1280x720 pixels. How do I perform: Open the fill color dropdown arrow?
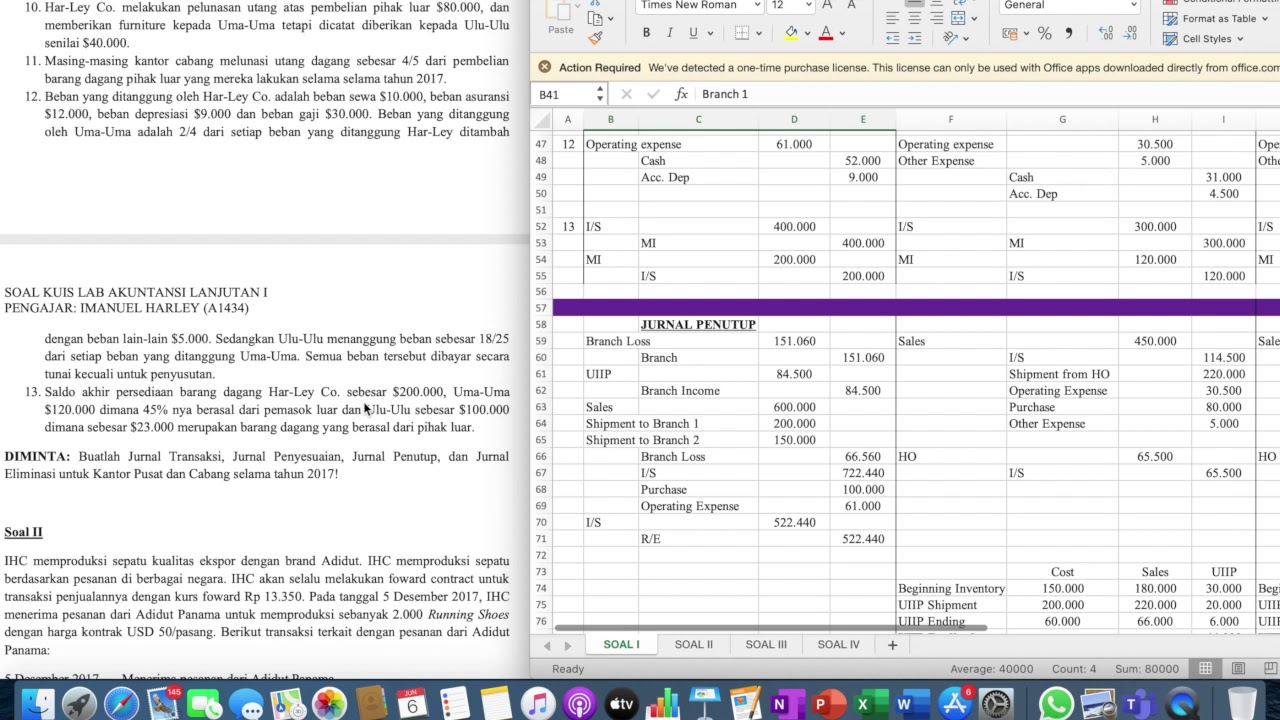click(x=807, y=33)
